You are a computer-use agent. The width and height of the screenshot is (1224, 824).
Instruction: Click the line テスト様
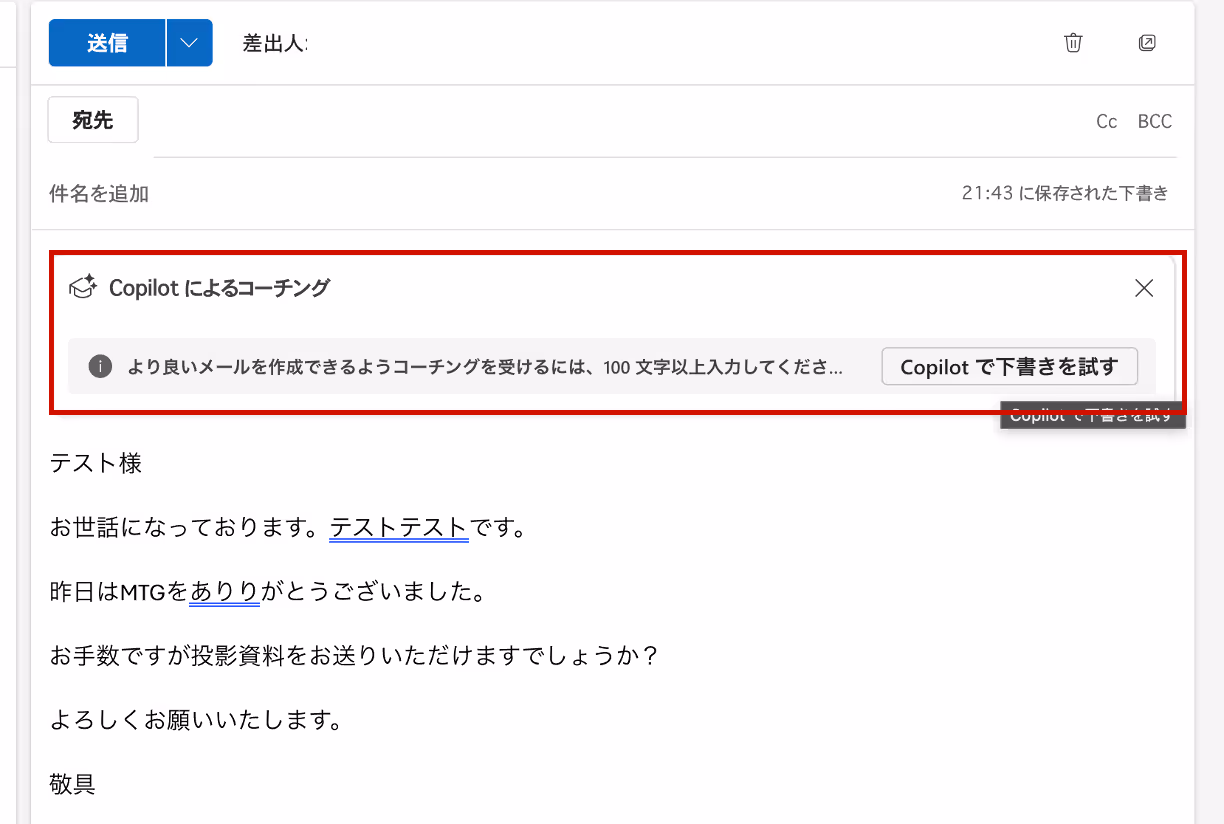click(96, 464)
